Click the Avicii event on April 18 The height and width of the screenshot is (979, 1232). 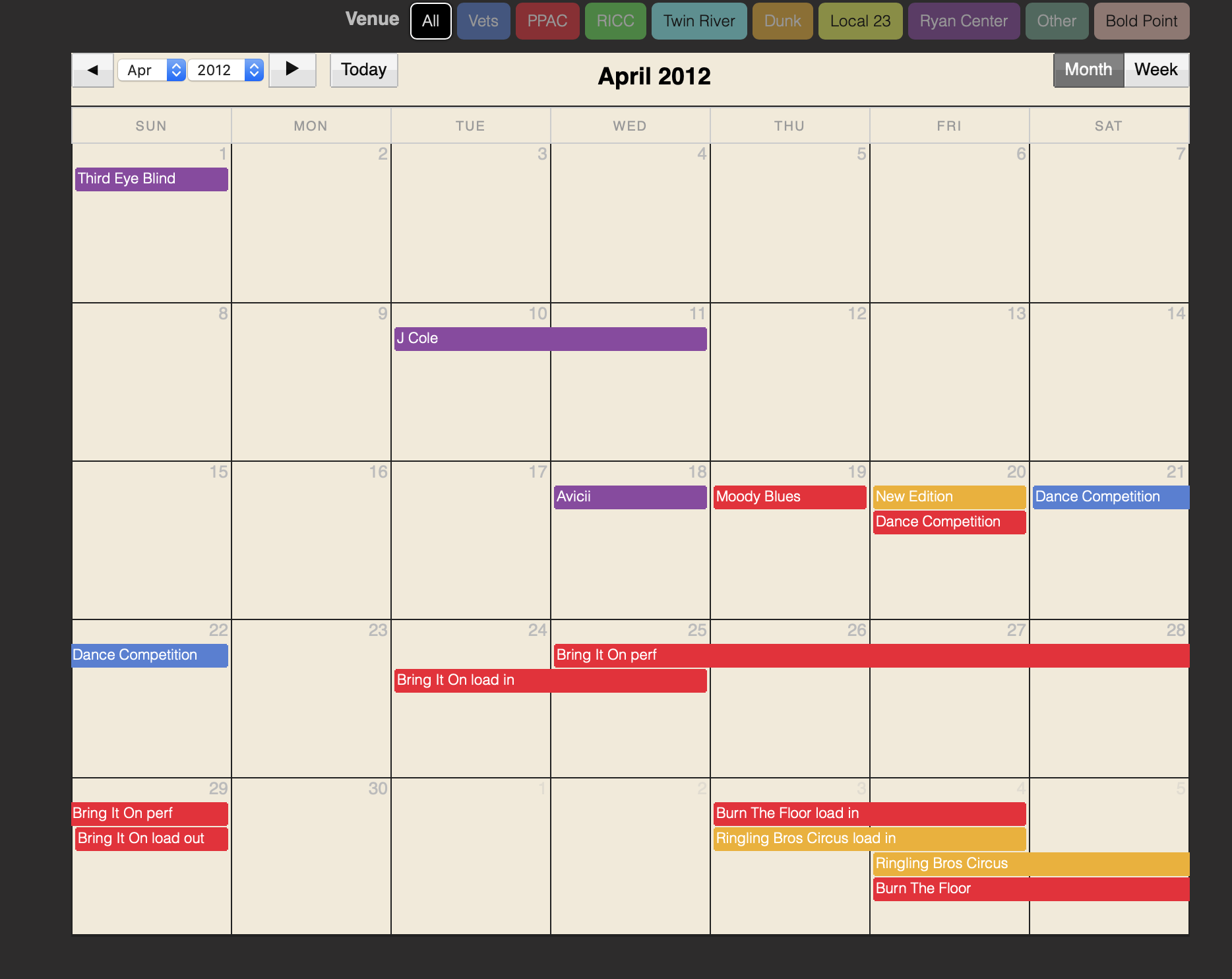[x=630, y=497]
